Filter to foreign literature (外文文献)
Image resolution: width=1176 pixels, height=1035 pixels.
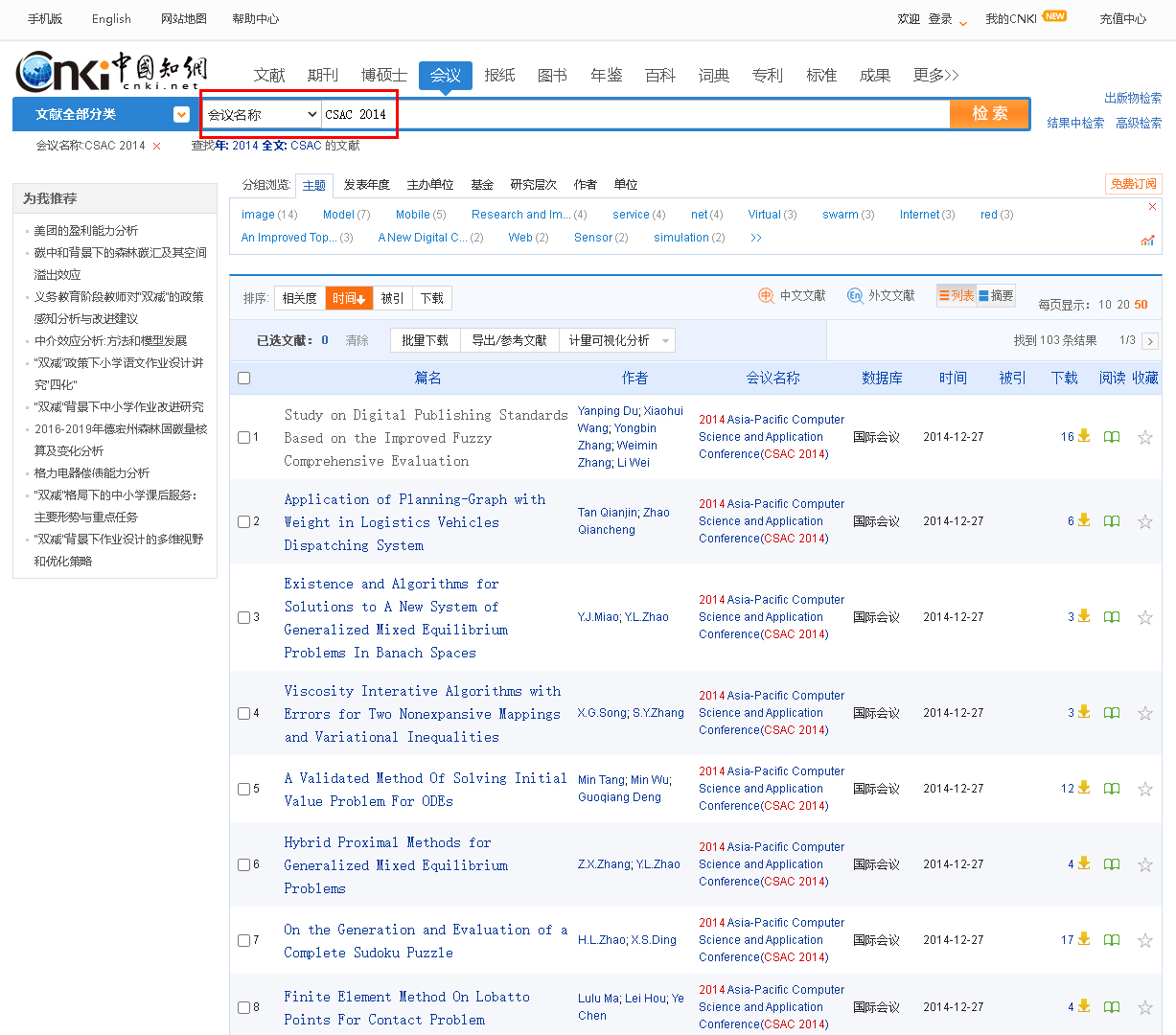881,296
